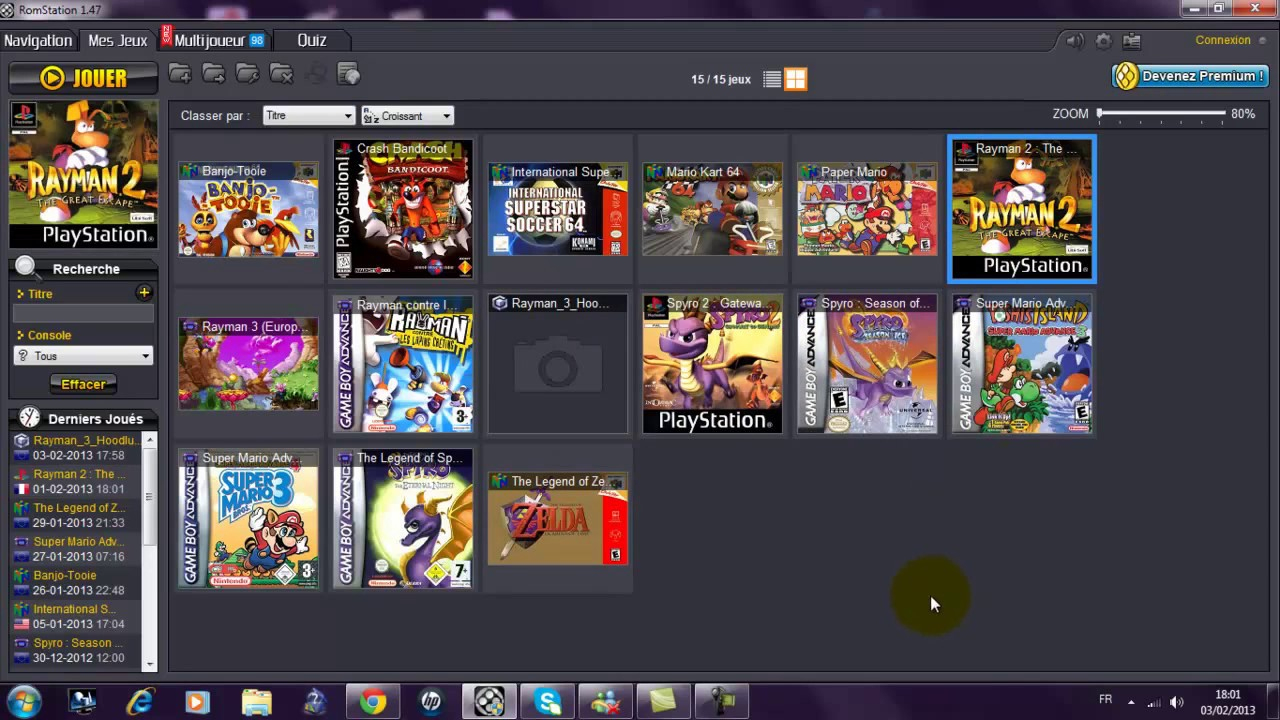Click the Devenez Premium button
The width and height of the screenshot is (1280, 720).
[1189, 76]
